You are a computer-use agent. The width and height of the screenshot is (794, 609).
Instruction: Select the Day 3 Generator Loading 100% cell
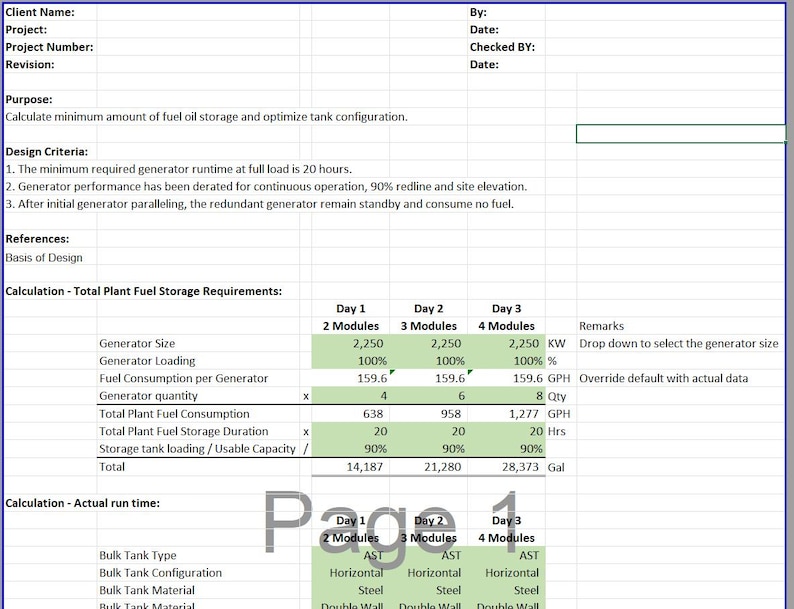[x=506, y=361]
